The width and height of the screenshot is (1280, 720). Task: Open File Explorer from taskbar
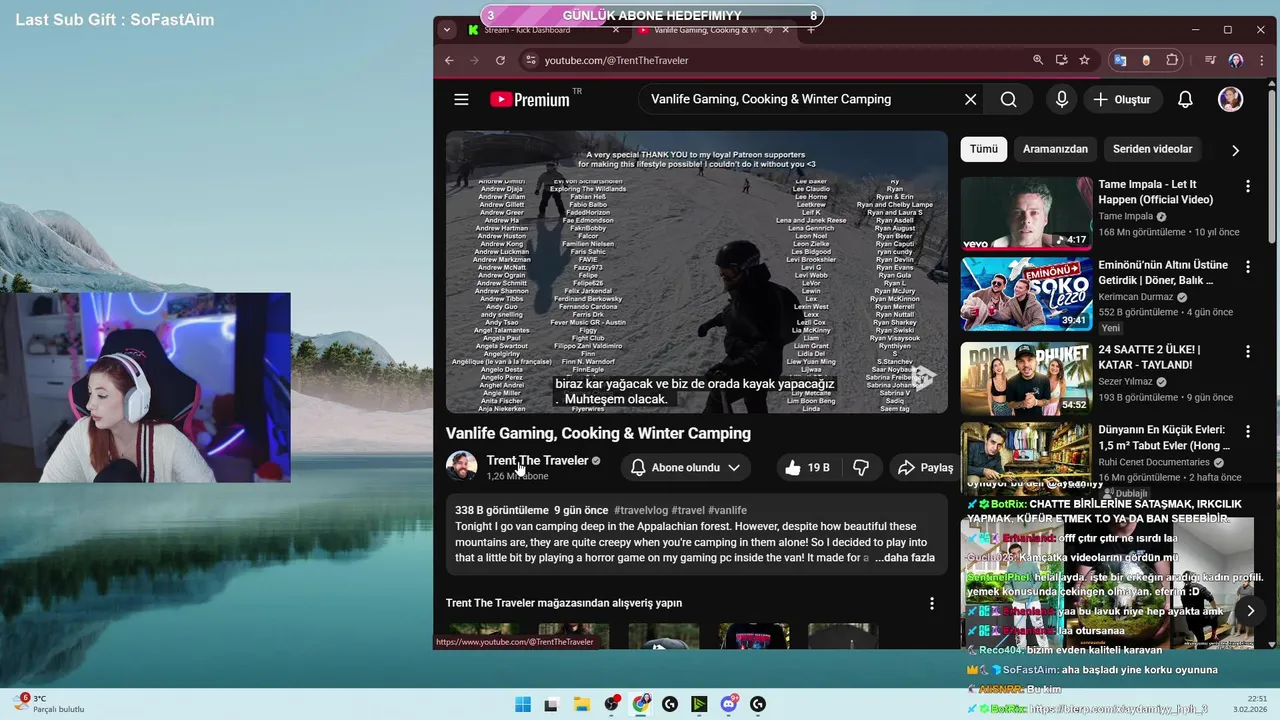581,704
